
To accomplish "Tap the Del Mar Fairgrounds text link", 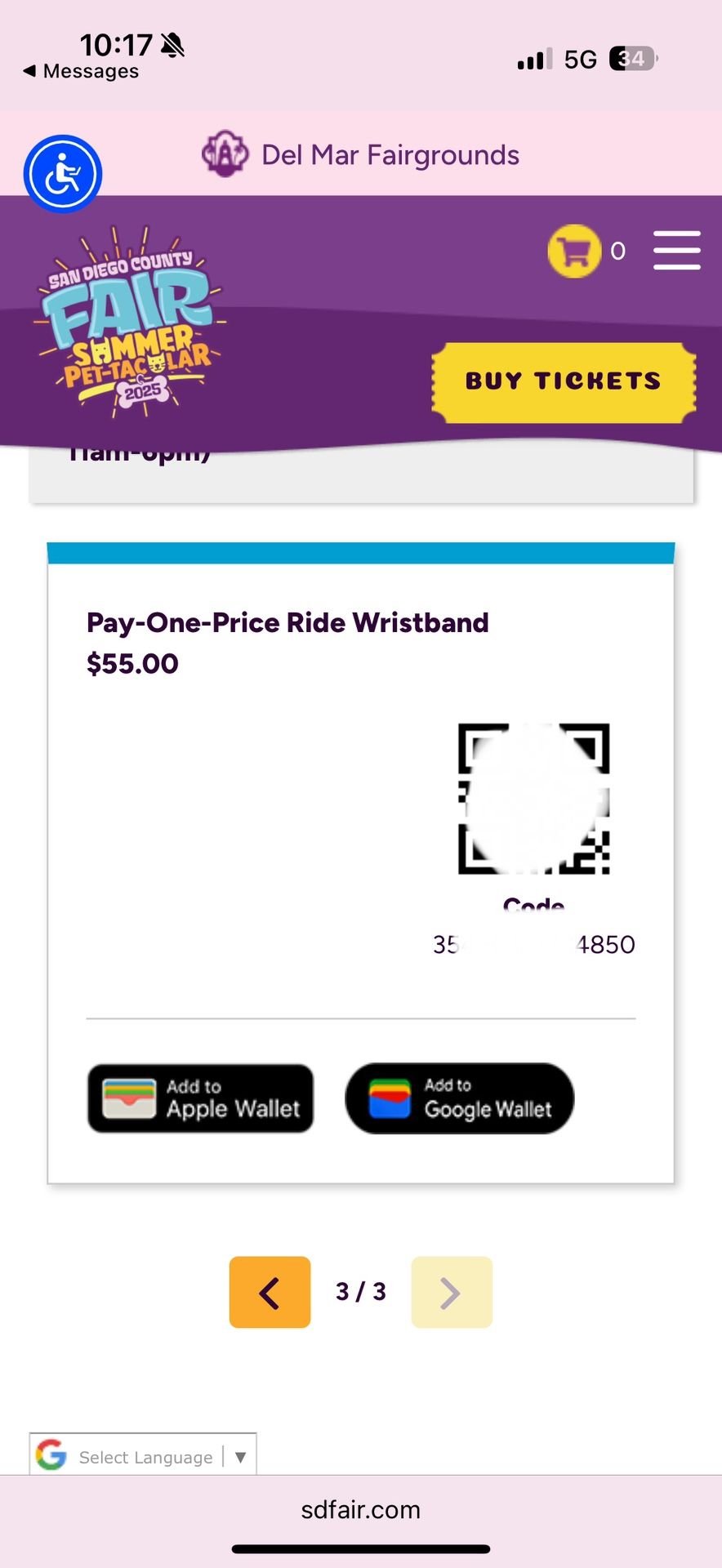I will pos(390,154).
